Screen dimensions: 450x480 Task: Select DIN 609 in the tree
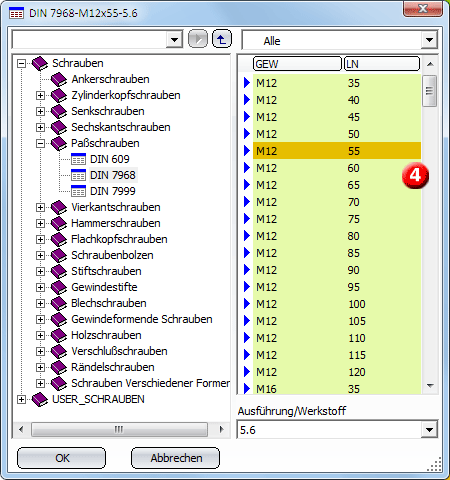click(110, 159)
